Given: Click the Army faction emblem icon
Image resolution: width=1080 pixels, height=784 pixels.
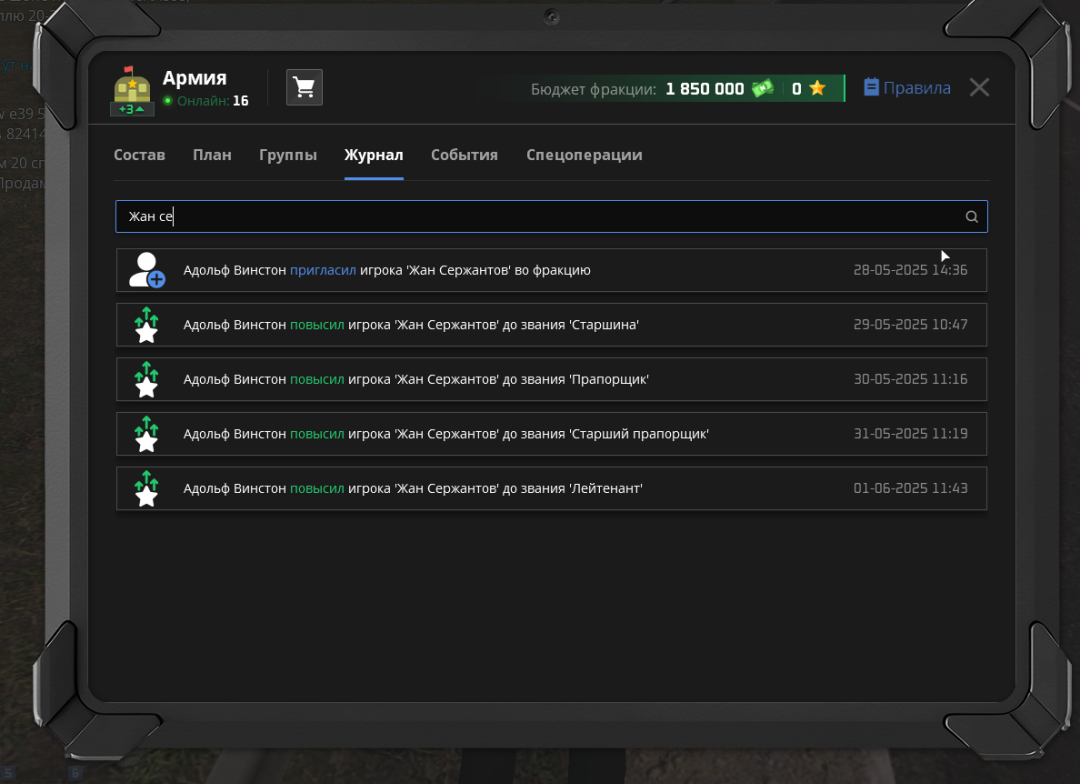Looking at the screenshot, I should 132,85.
